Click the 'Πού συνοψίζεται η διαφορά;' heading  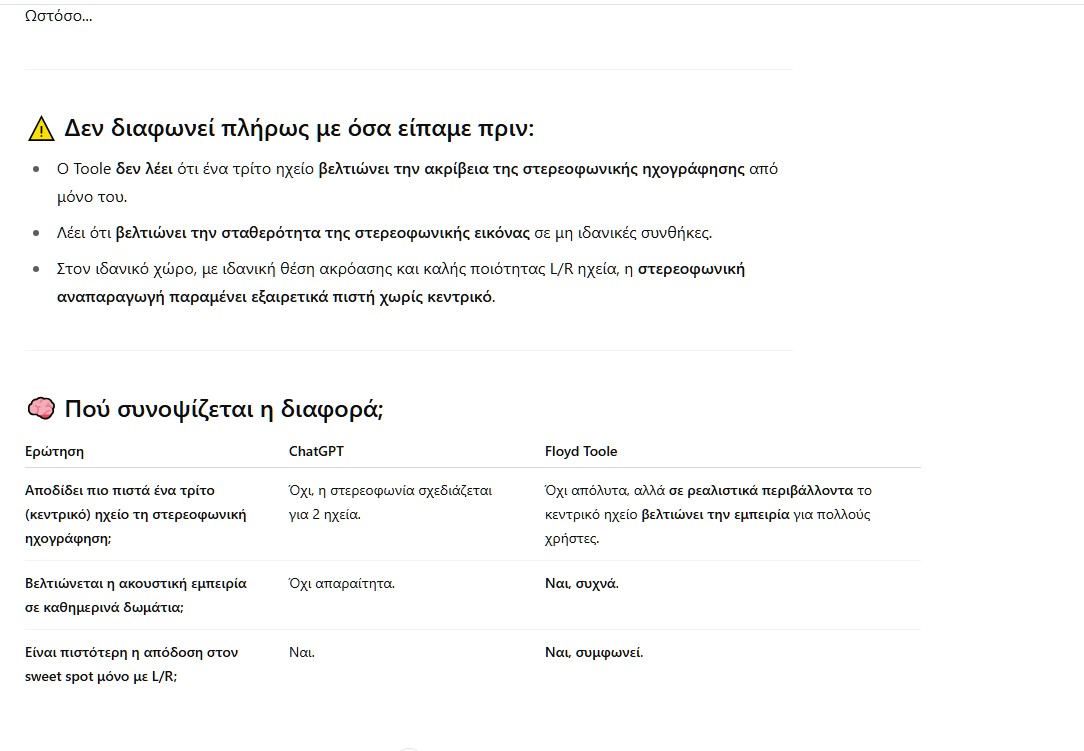coord(224,409)
